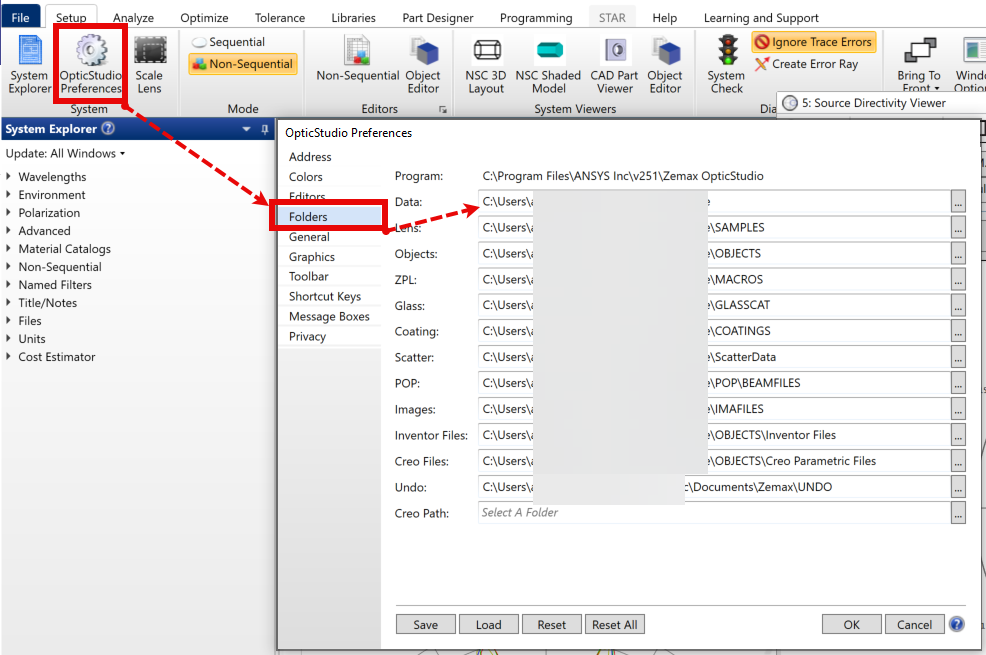This screenshot has height=655, width=986.
Task: Switch to the Optimize tab
Action: 204,18
